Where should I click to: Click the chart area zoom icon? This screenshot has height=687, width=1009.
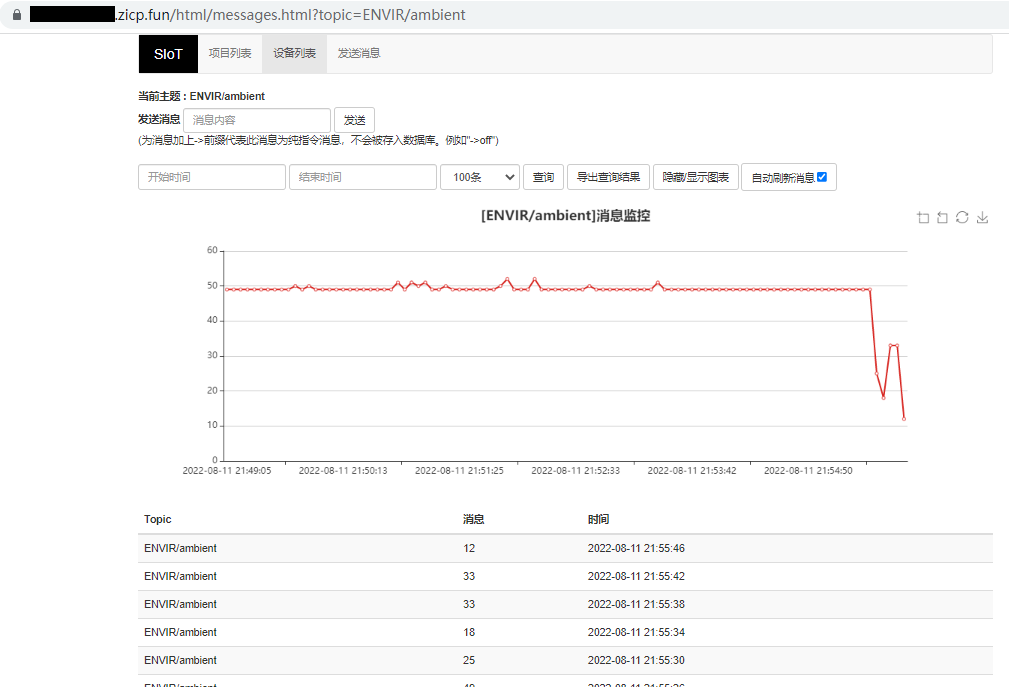pyautogui.click(x=923, y=217)
